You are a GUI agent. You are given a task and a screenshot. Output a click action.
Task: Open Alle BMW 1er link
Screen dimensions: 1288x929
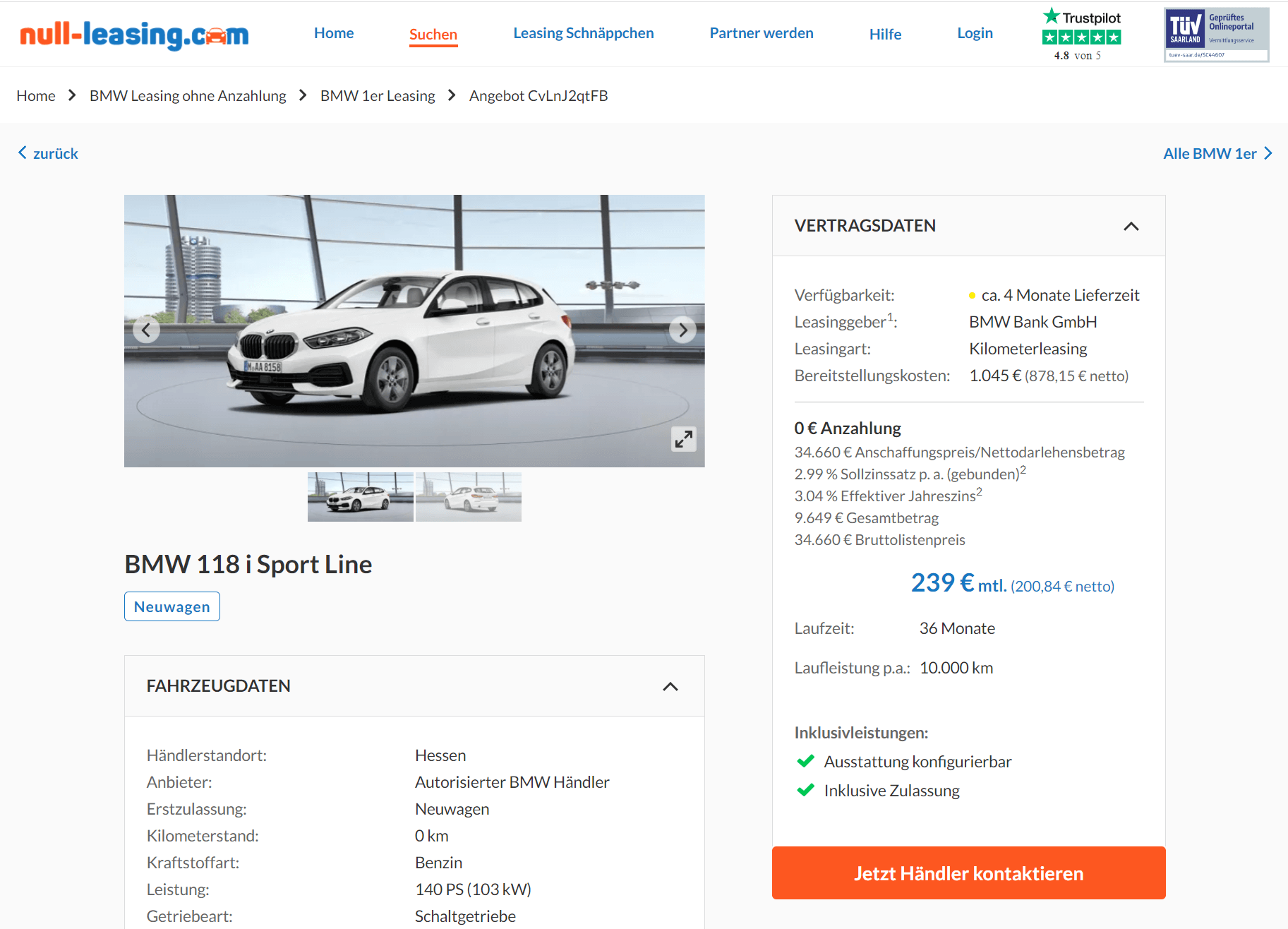1217,153
